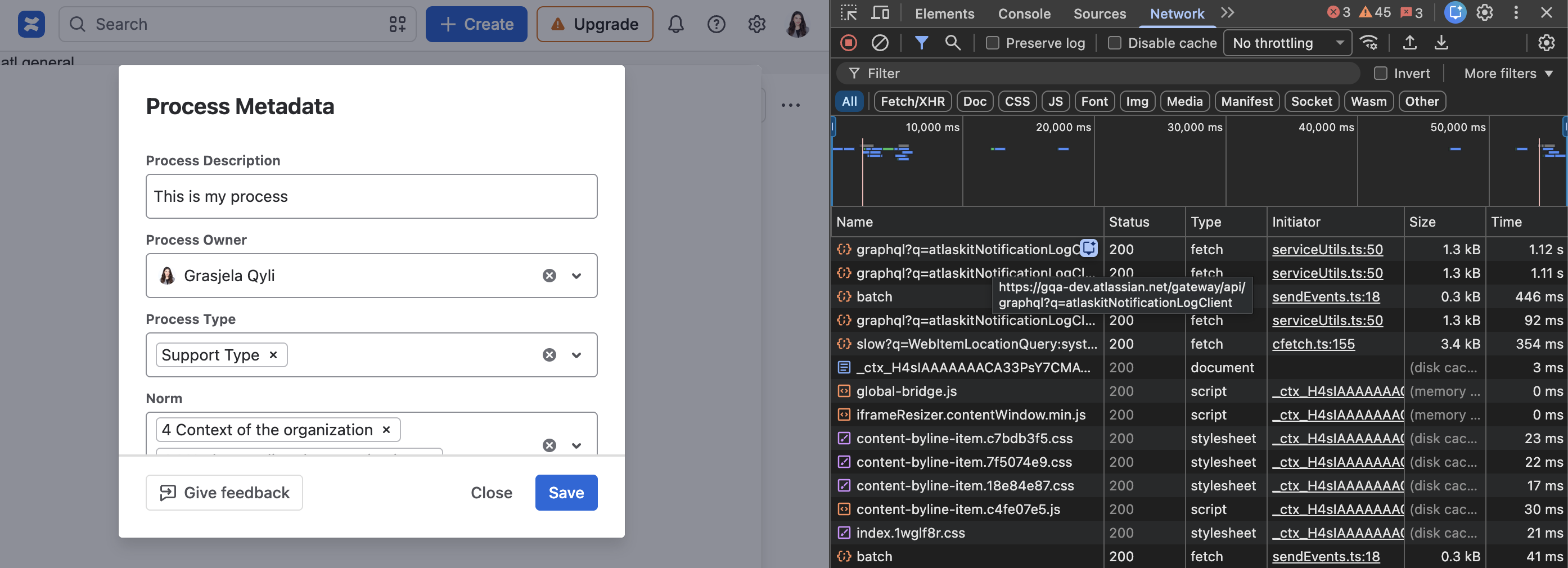Enable the Disable cache checkbox
Screen dimensions: 1568x568
[x=1115, y=43]
